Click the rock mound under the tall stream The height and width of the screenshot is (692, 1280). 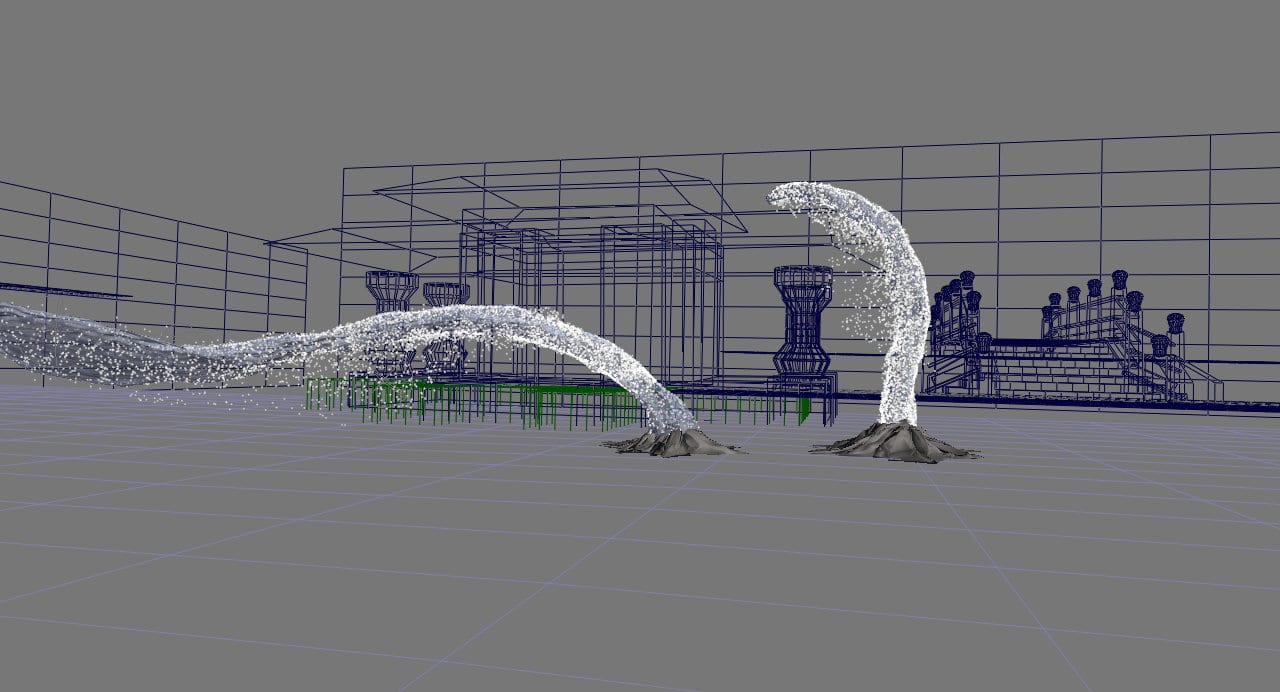coord(898,441)
